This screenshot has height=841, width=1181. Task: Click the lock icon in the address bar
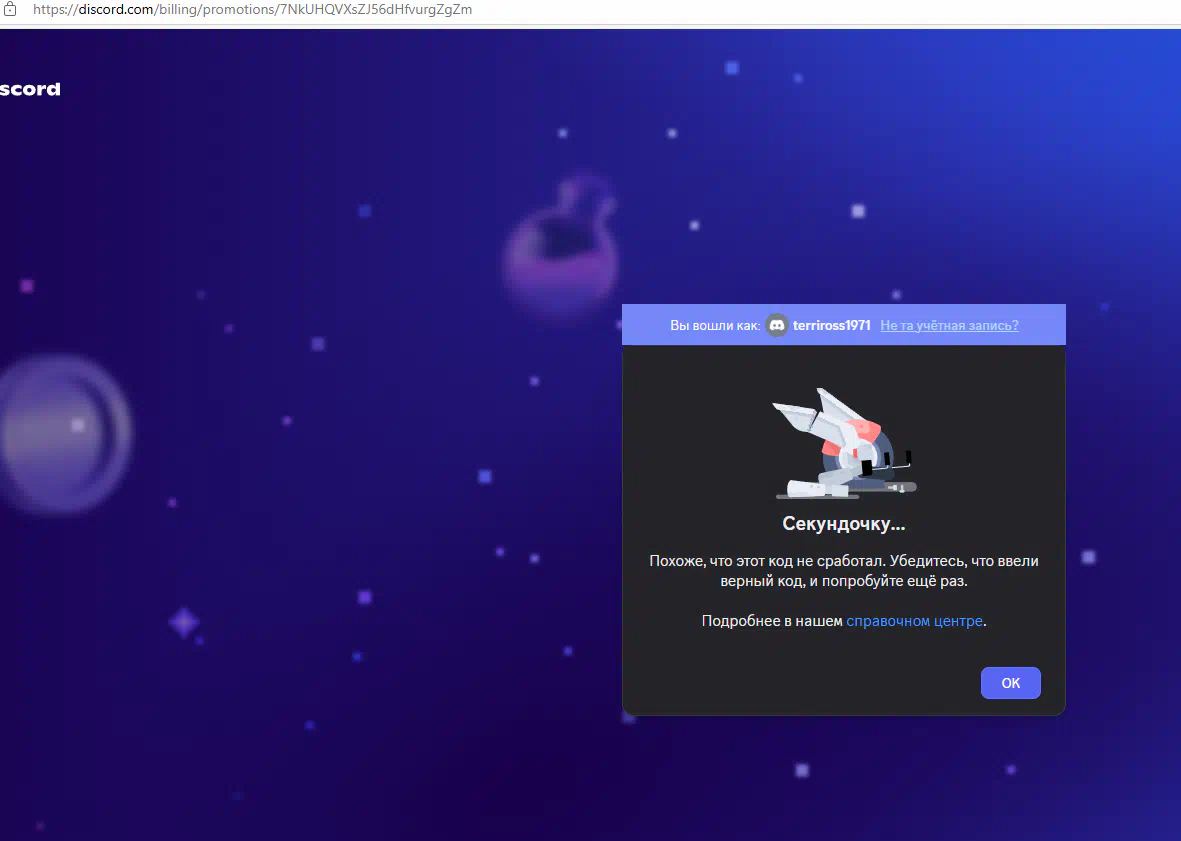[x=10, y=9]
